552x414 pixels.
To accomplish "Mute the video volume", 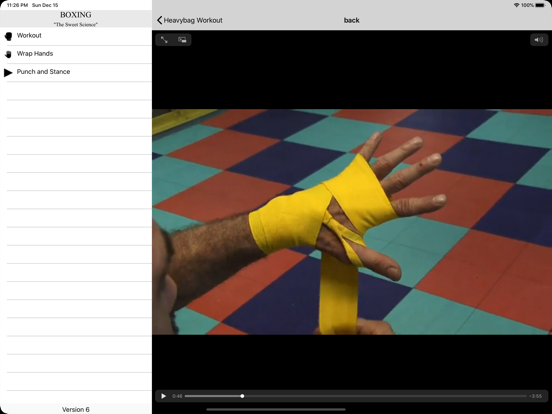I will click(539, 40).
